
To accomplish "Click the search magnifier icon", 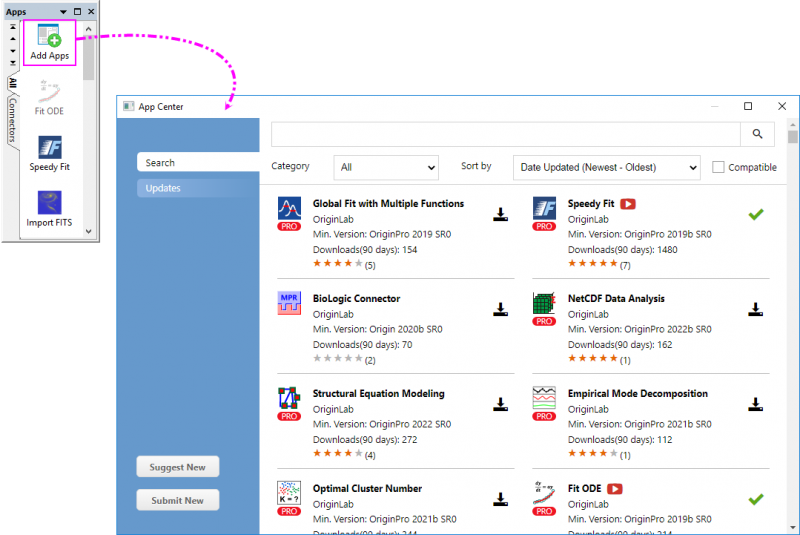I will point(757,134).
